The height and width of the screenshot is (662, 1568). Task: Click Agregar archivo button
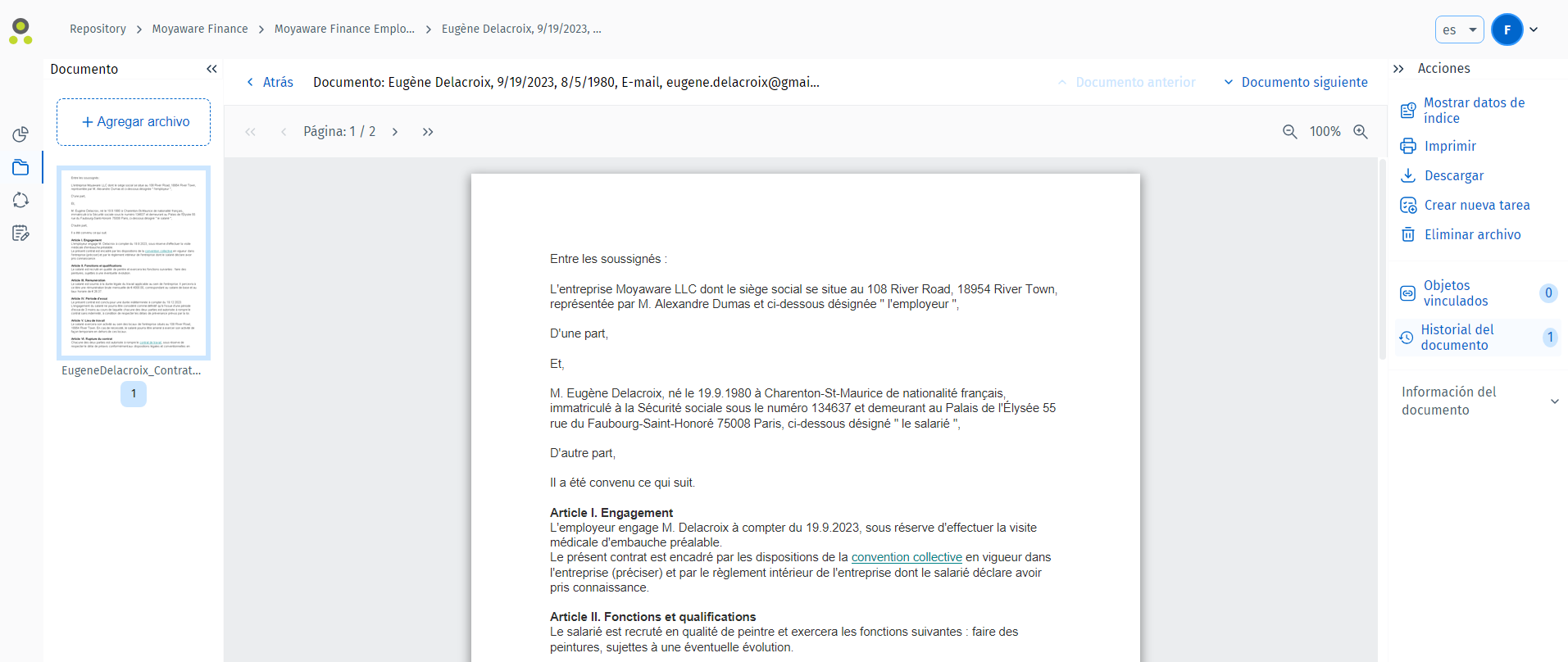coord(134,122)
